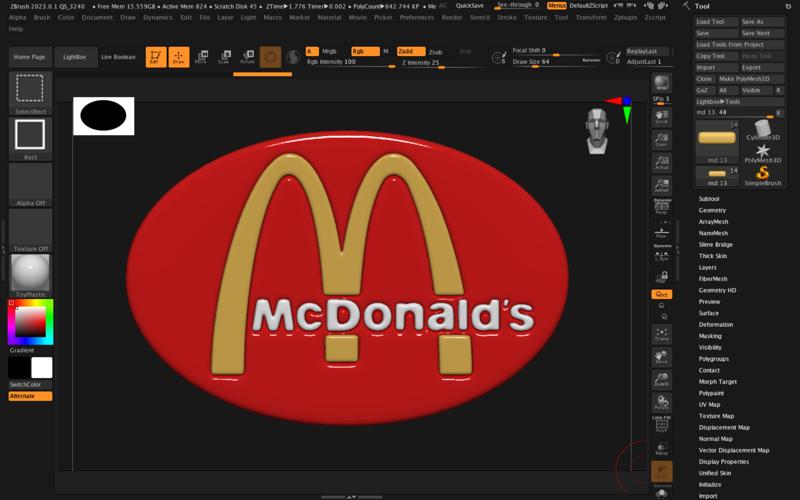Screen dimensions: 800x500
Task: Open the Zplugin menu
Action: tap(625, 17)
